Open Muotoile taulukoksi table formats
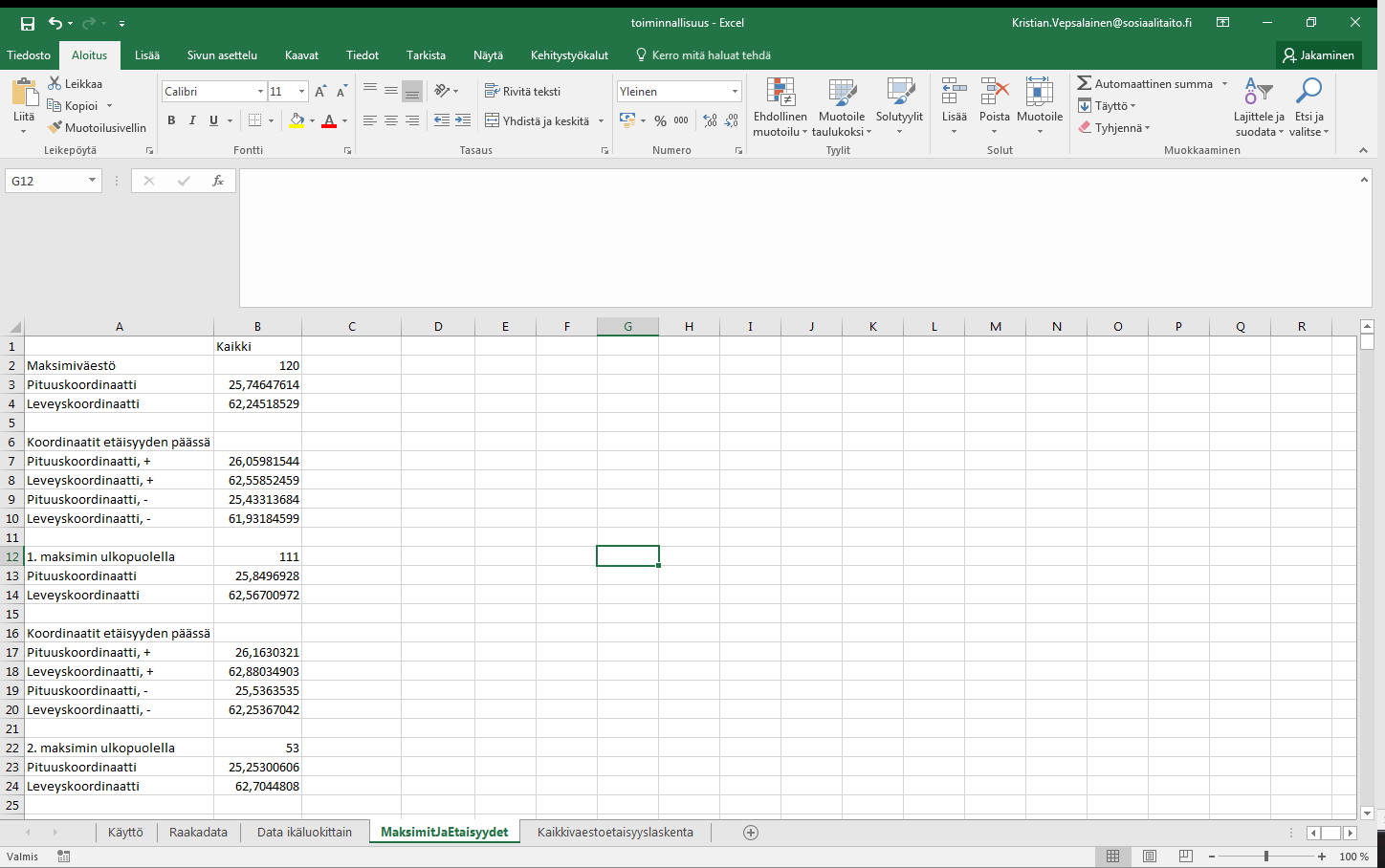The height and width of the screenshot is (868, 1385). point(842,107)
